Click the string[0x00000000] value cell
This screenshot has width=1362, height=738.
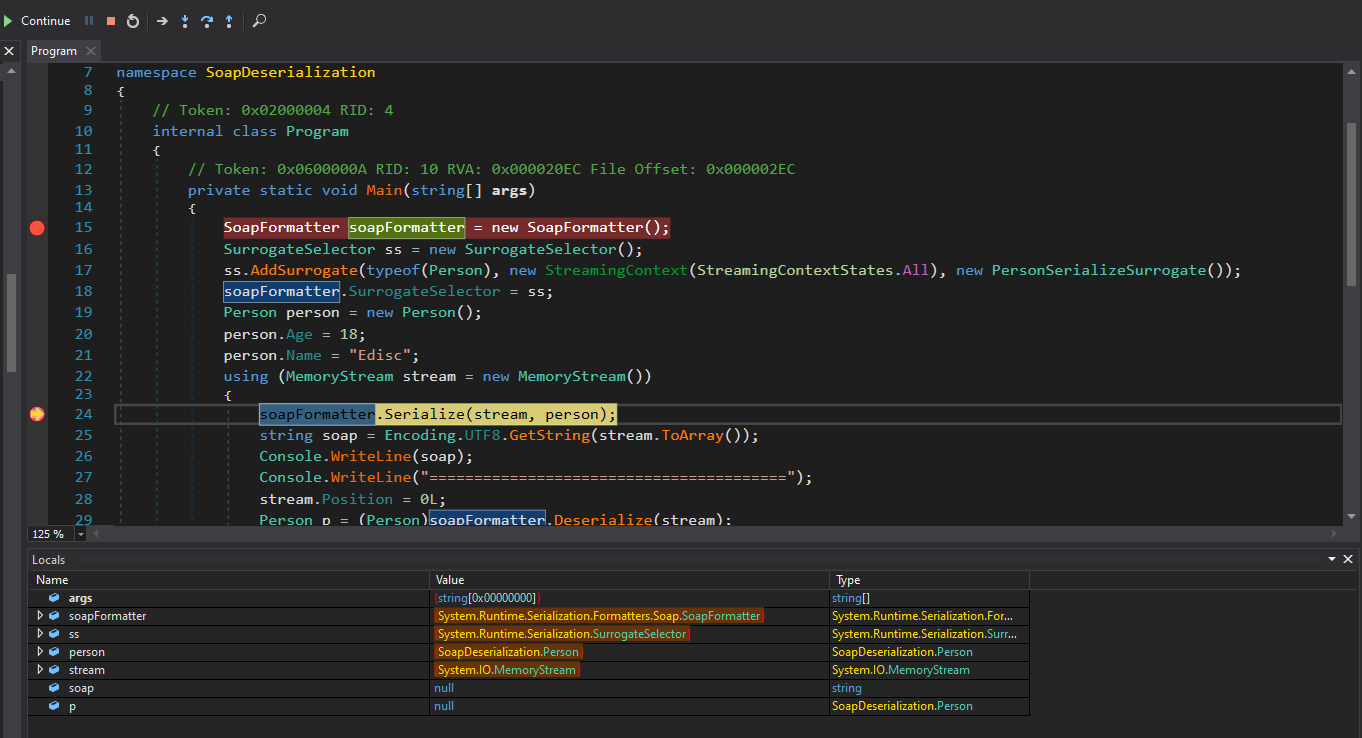pos(487,598)
